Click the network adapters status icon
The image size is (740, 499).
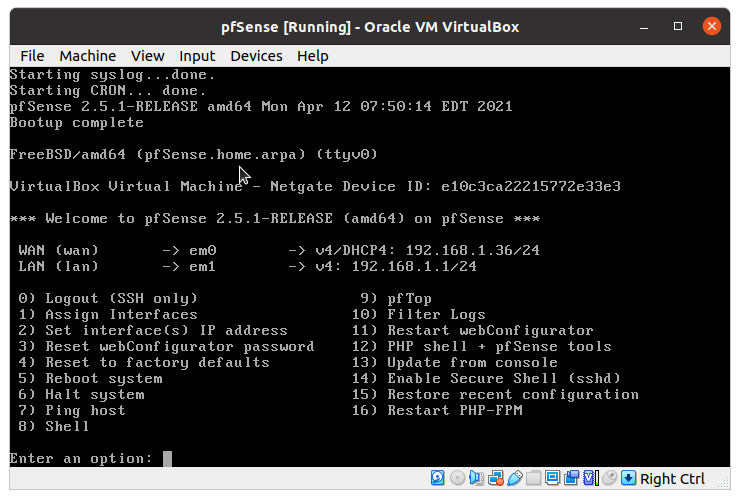click(496, 478)
